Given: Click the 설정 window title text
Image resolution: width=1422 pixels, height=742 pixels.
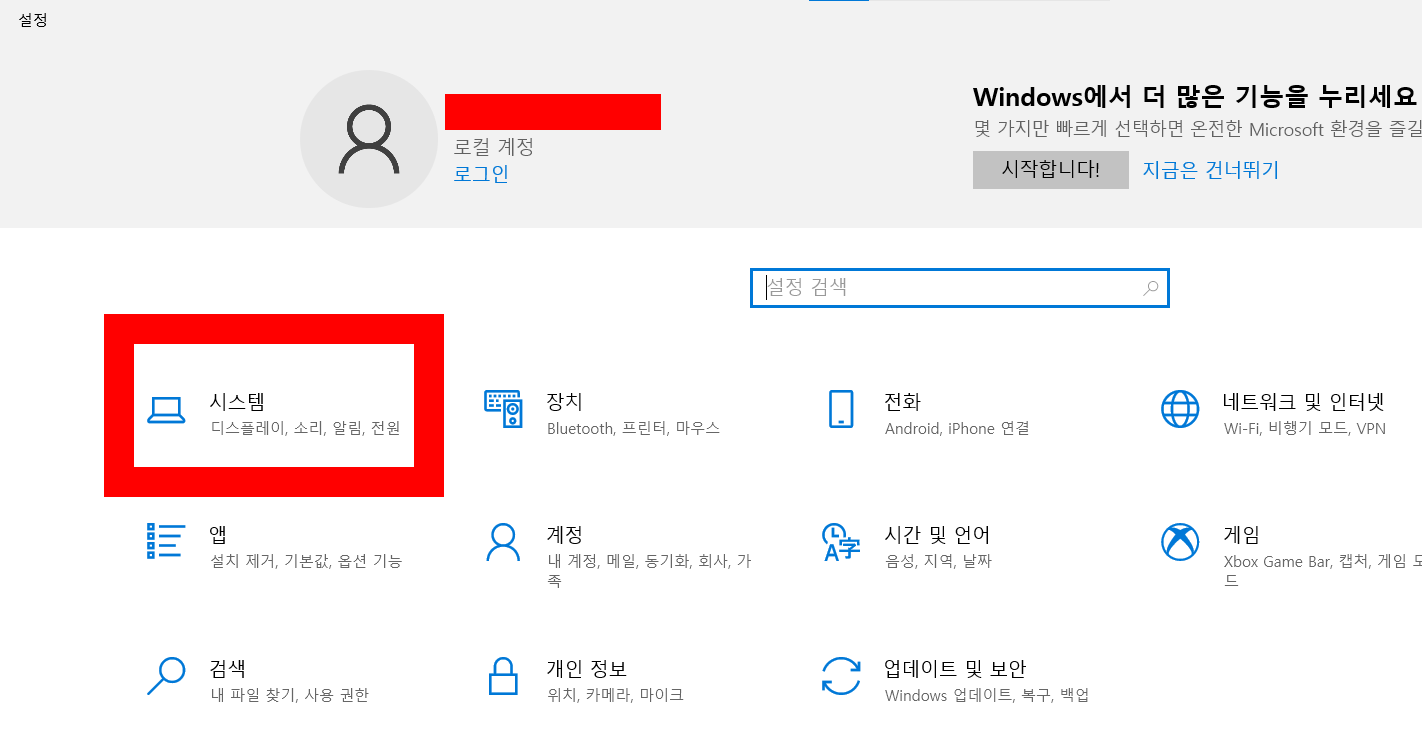Looking at the screenshot, I should [33, 19].
